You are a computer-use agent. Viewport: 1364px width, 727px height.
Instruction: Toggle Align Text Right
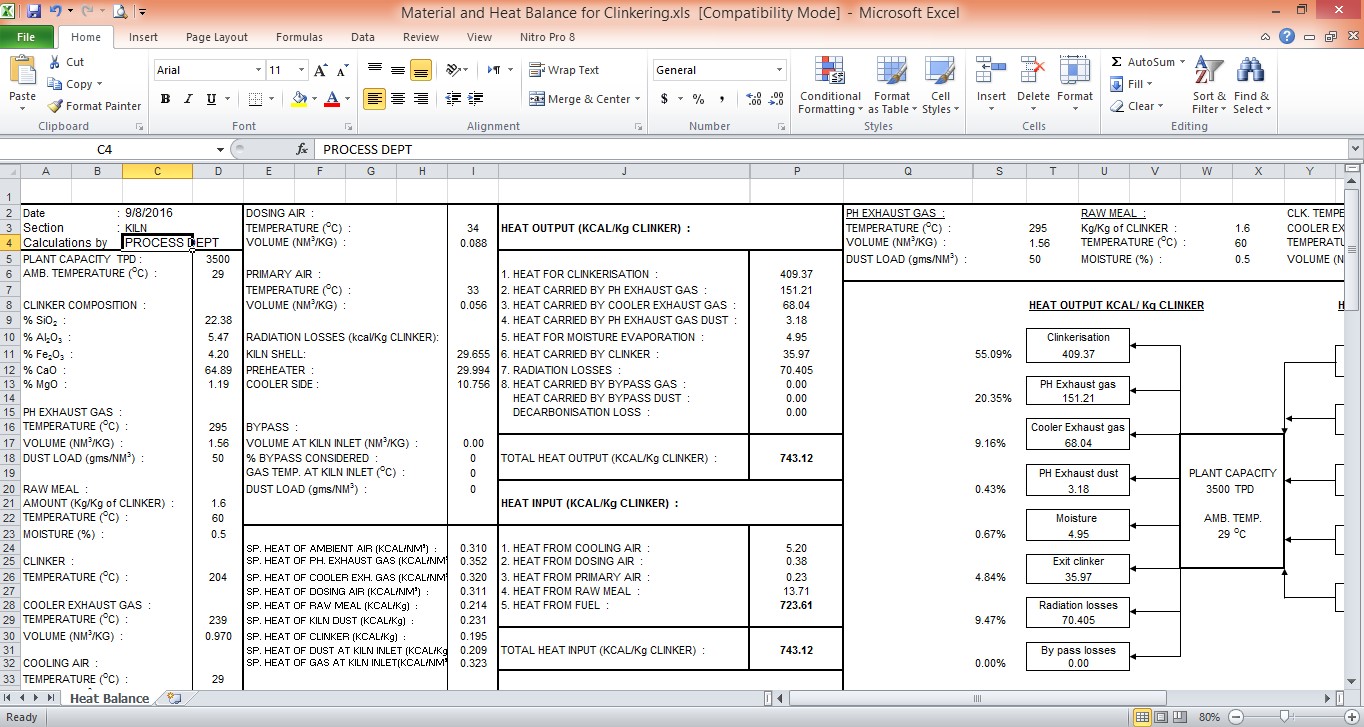pyautogui.click(x=421, y=99)
